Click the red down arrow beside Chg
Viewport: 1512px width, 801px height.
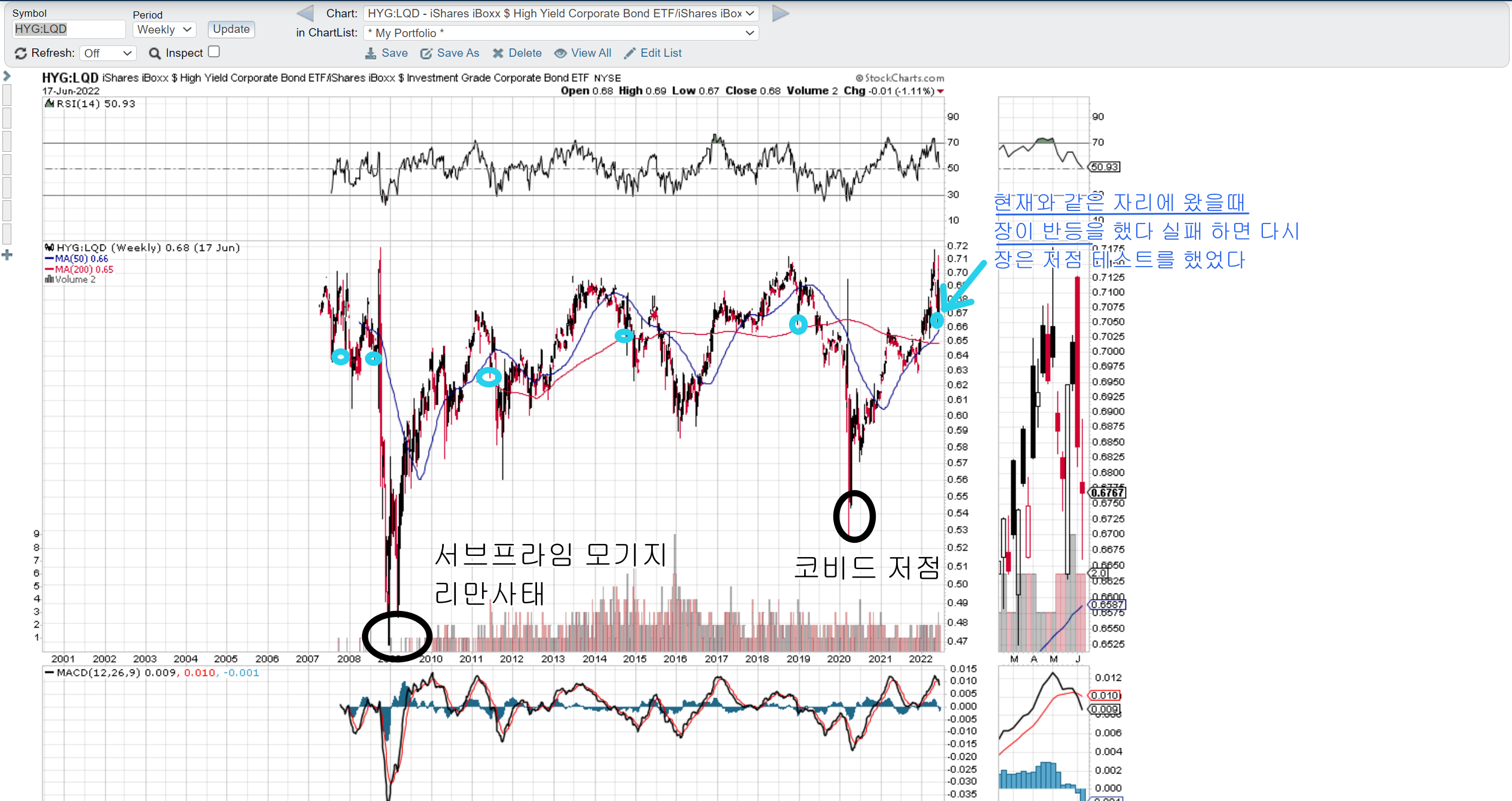[x=940, y=91]
